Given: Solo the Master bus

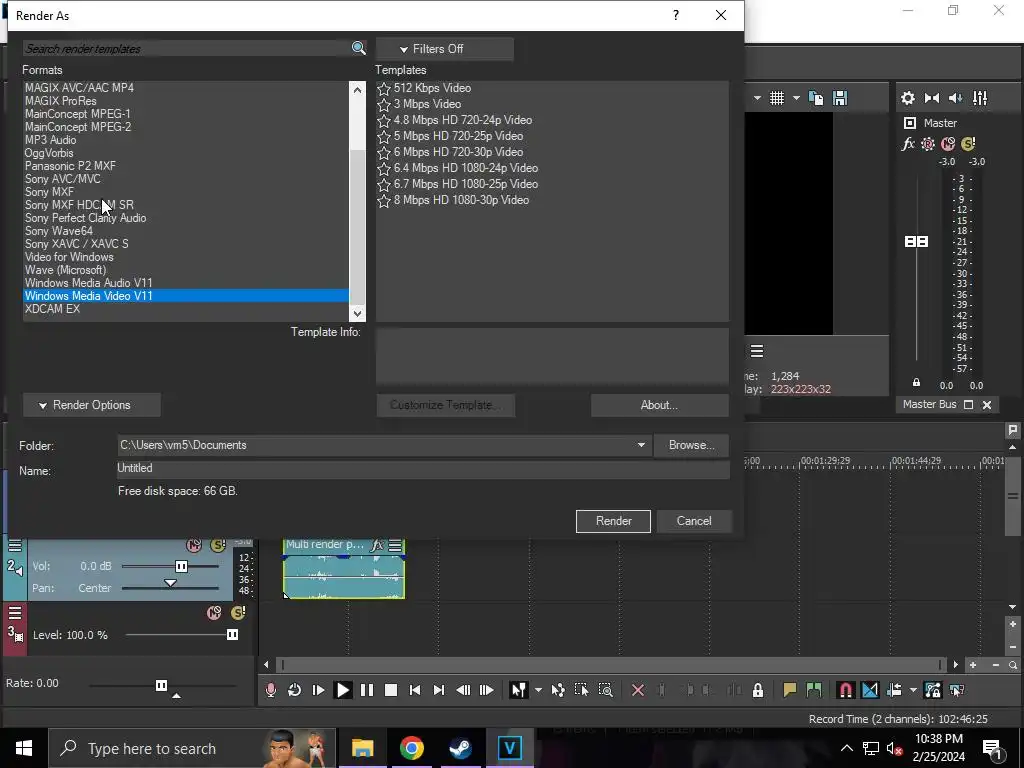Looking at the screenshot, I should (968, 144).
